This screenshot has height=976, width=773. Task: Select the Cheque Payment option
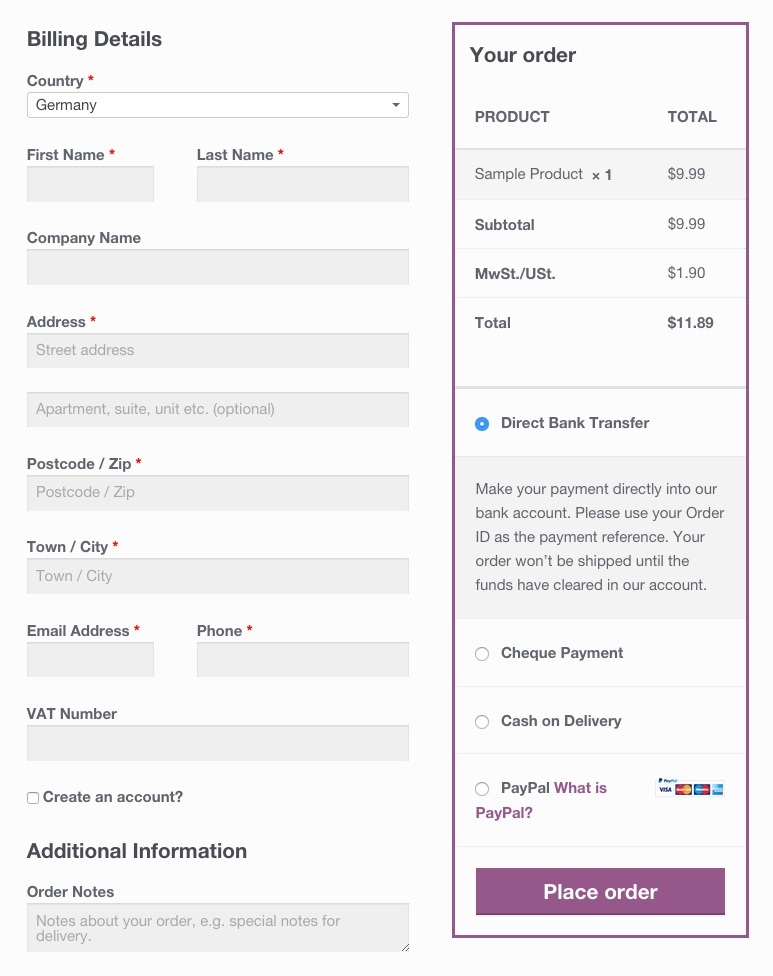pos(482,654)
